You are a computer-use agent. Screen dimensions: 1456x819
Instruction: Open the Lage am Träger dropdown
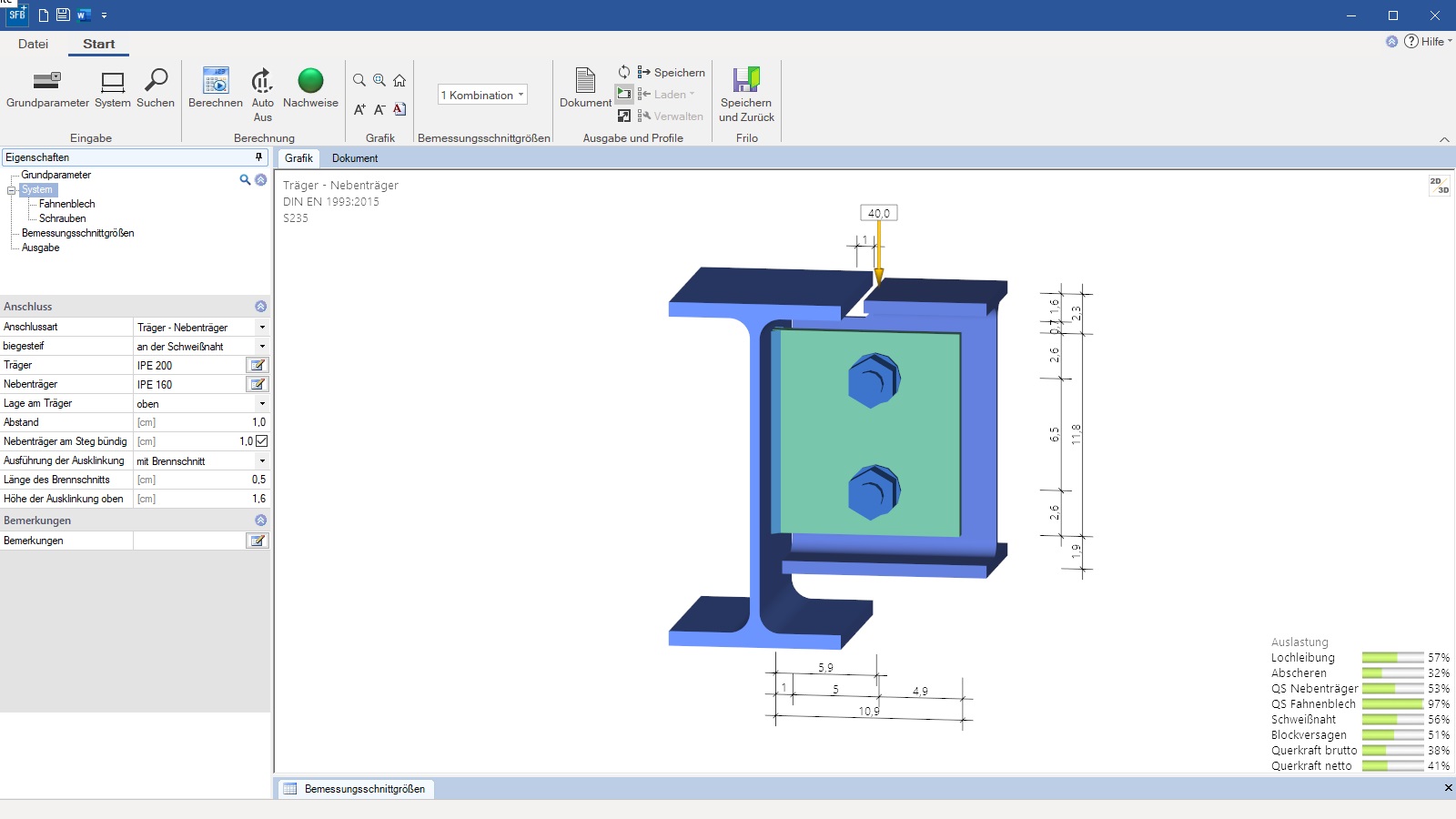pos(262,404)
